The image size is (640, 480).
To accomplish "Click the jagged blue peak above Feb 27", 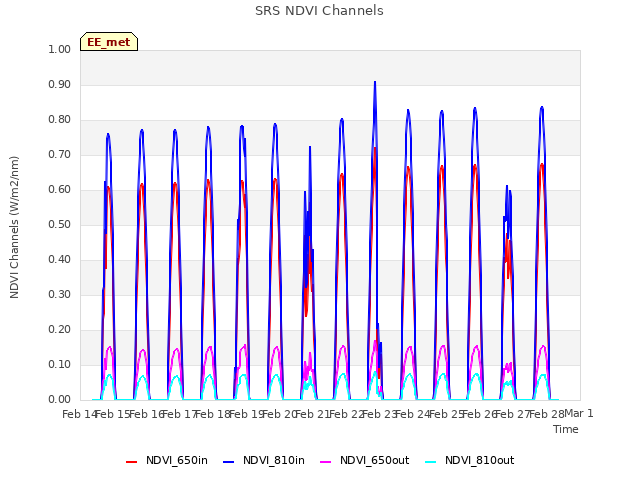I will tap(507, 188).
